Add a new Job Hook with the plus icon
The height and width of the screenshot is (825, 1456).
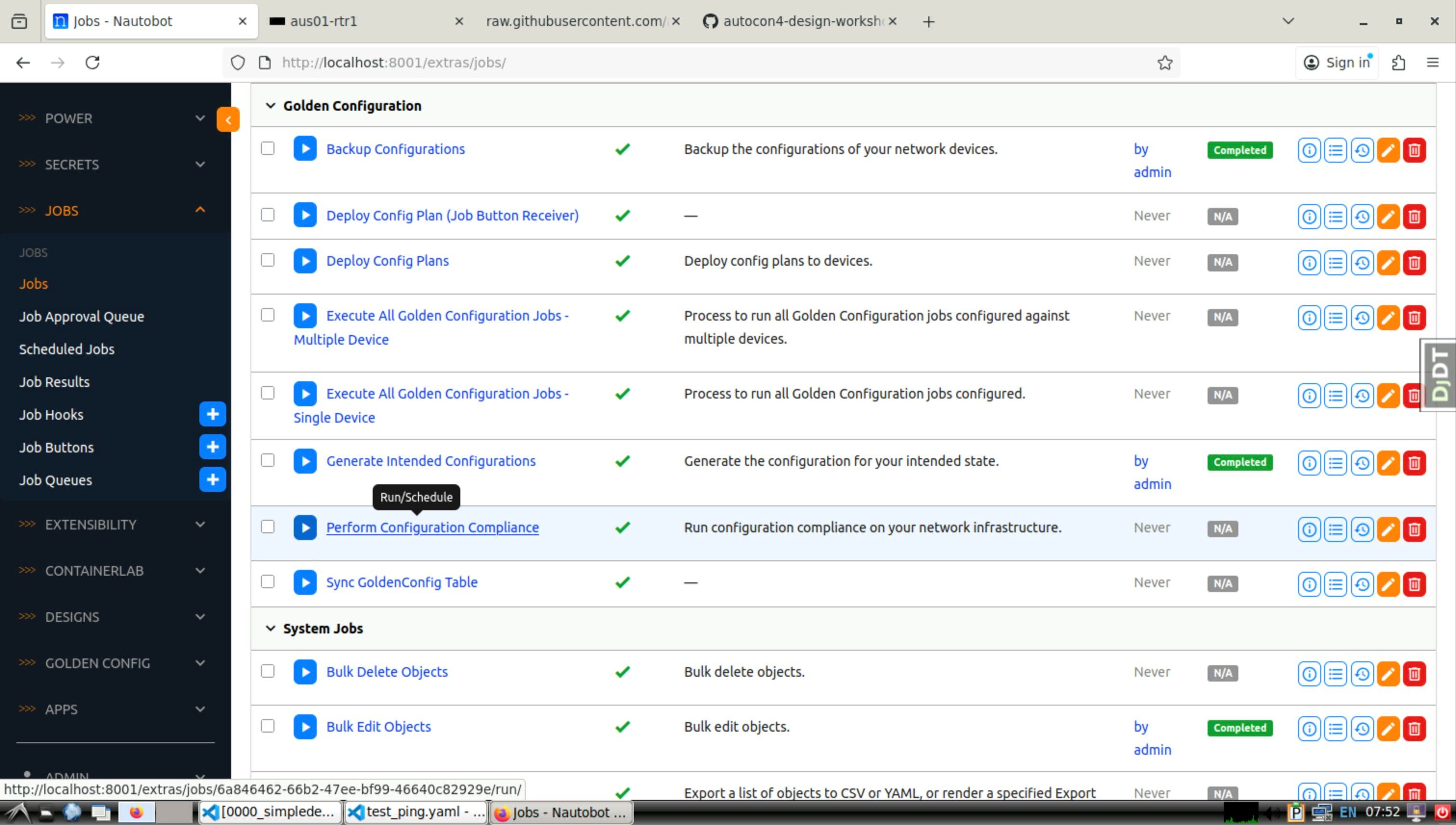coord(212,415)
